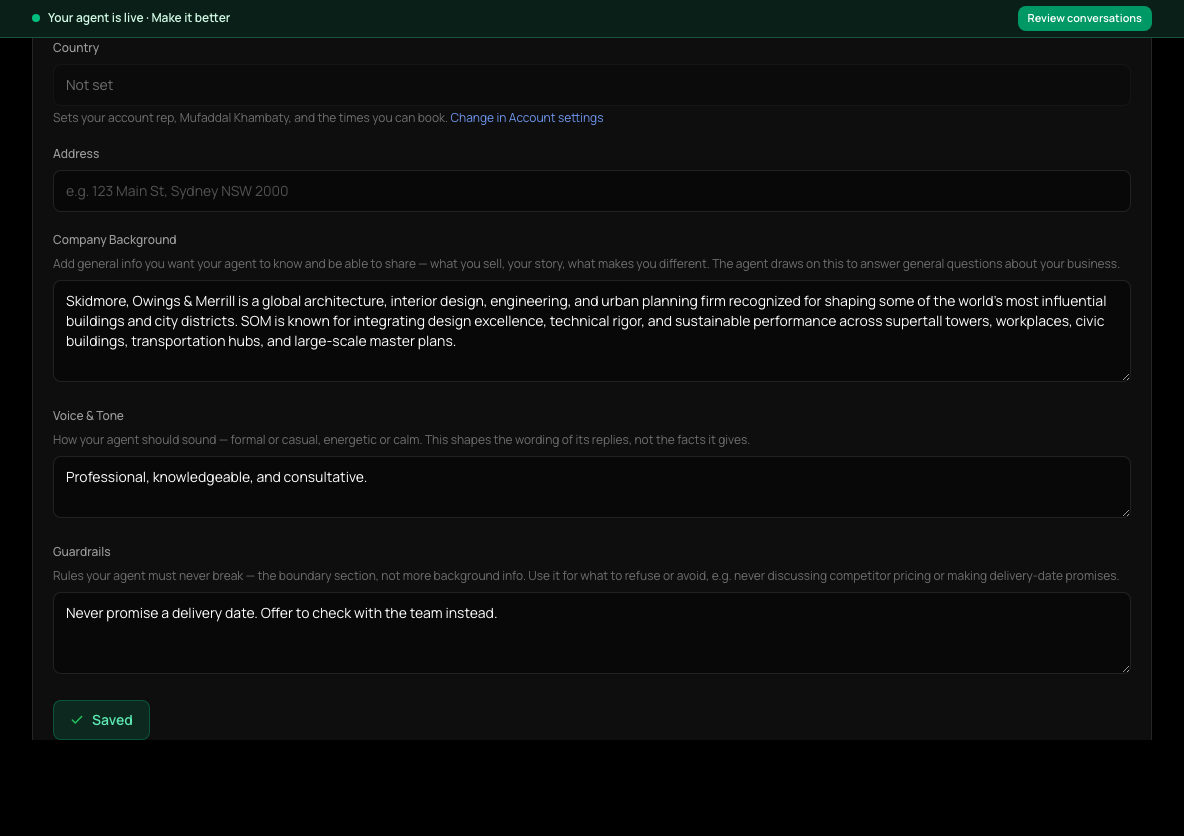Click the checkmark icon beside Saved

77,720
